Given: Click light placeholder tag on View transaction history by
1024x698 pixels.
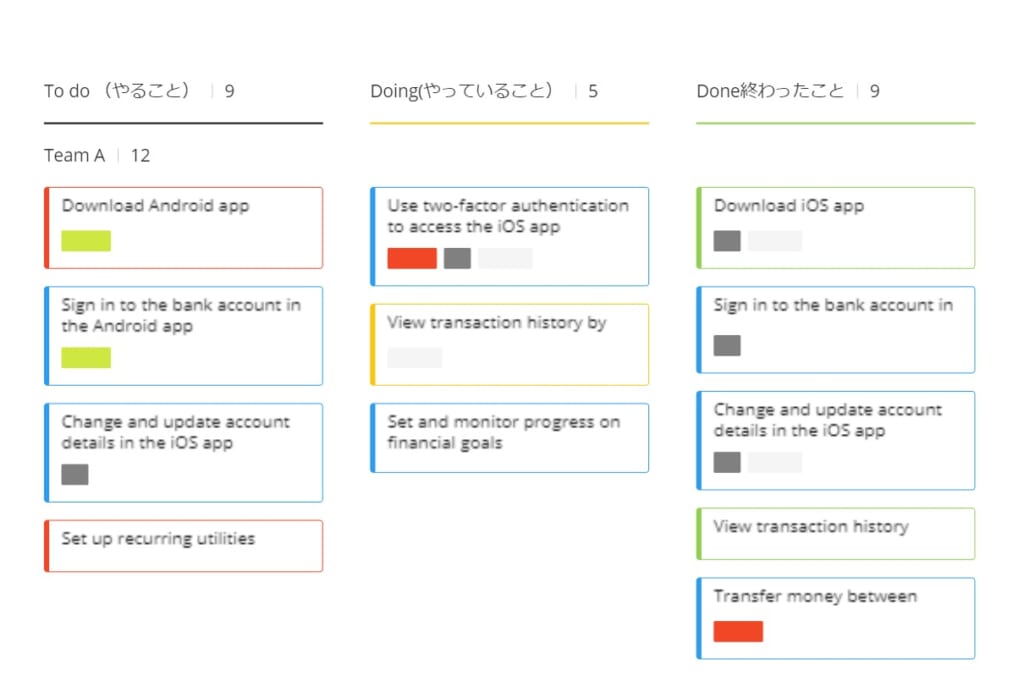Looking at the screenshot, I should point(414,358).
